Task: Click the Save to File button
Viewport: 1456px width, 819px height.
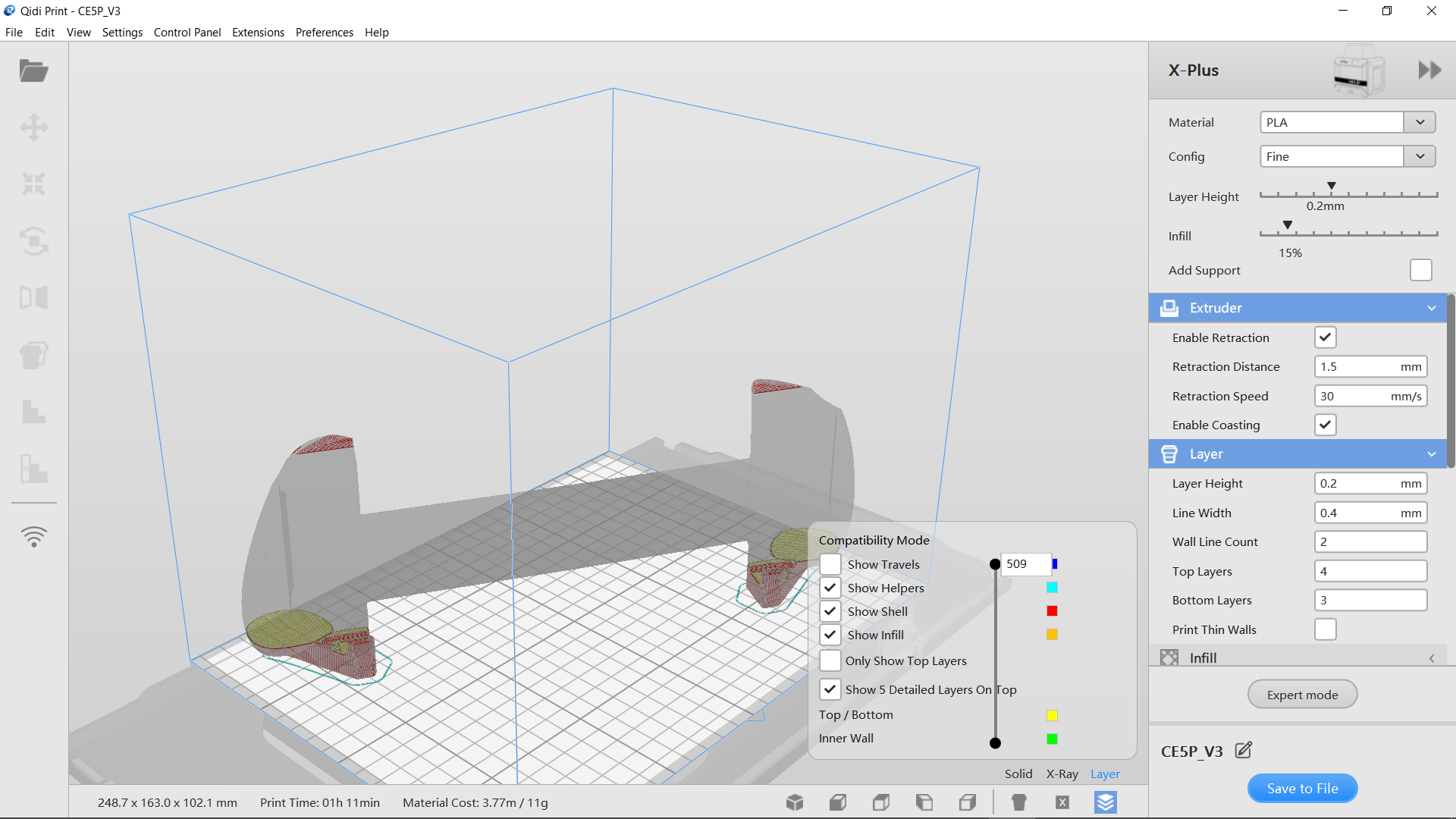Action: (x=1302, y=788)
